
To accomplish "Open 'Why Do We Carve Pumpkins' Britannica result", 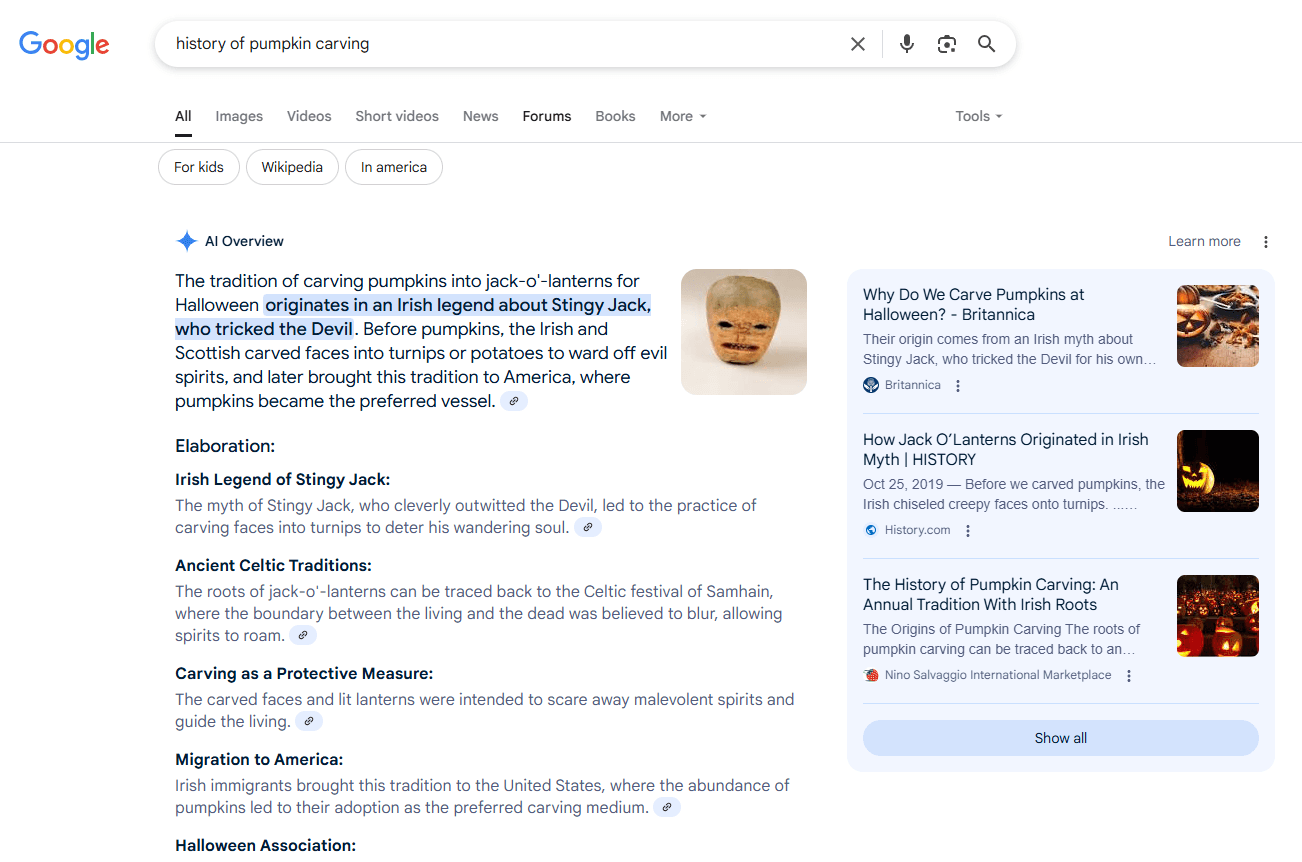I will 974,304.
